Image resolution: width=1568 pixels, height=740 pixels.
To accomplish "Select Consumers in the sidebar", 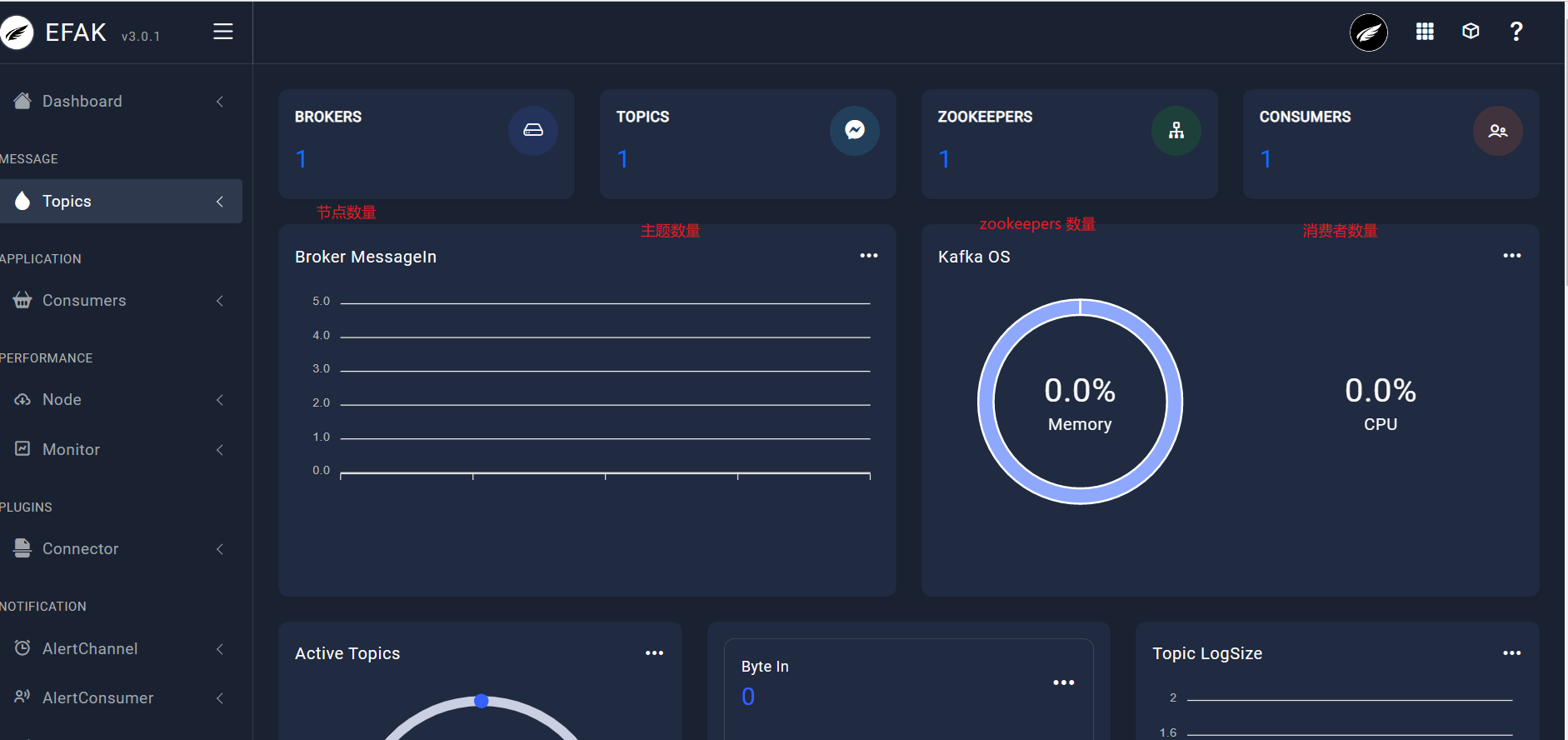I will click(121, 301).
